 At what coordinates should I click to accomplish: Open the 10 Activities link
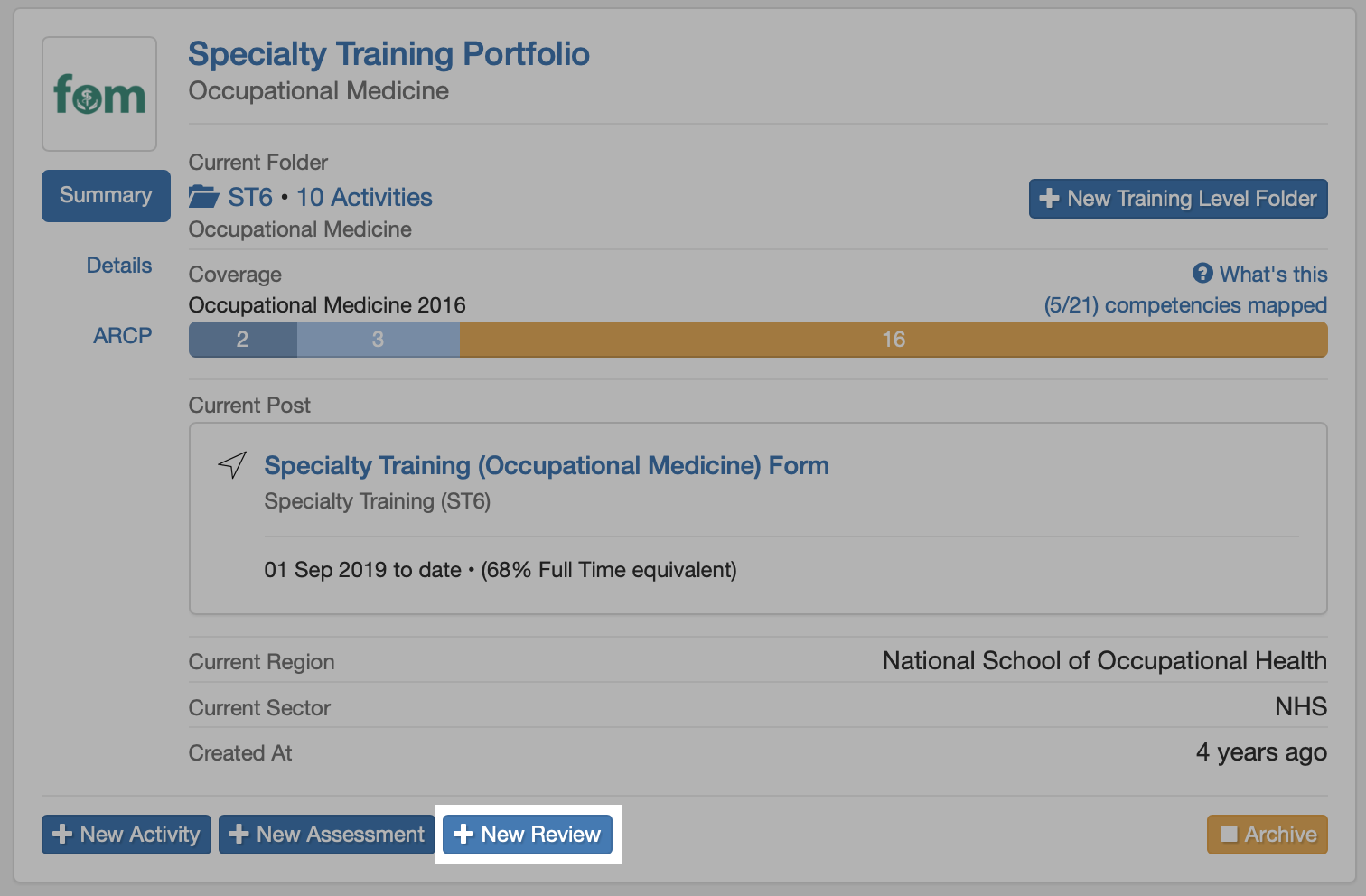364,197
